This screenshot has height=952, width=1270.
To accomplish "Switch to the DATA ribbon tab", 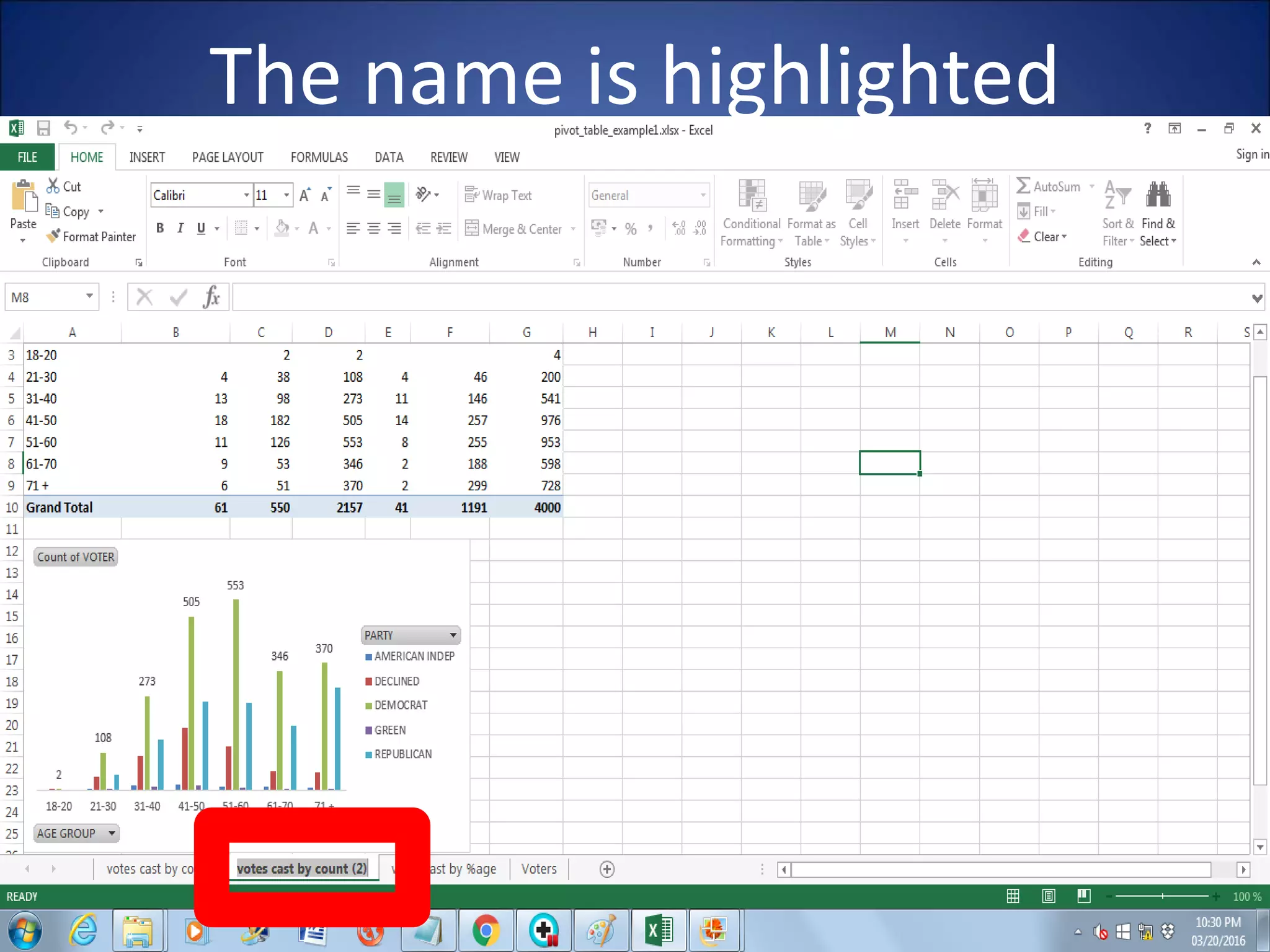I will 389,157.
